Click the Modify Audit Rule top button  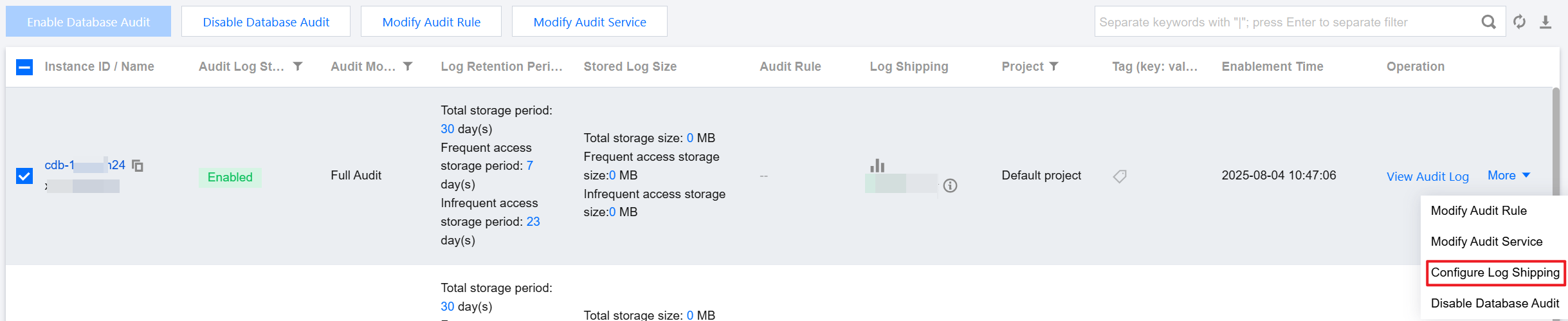pyautogui.click(x=431, y=22)
